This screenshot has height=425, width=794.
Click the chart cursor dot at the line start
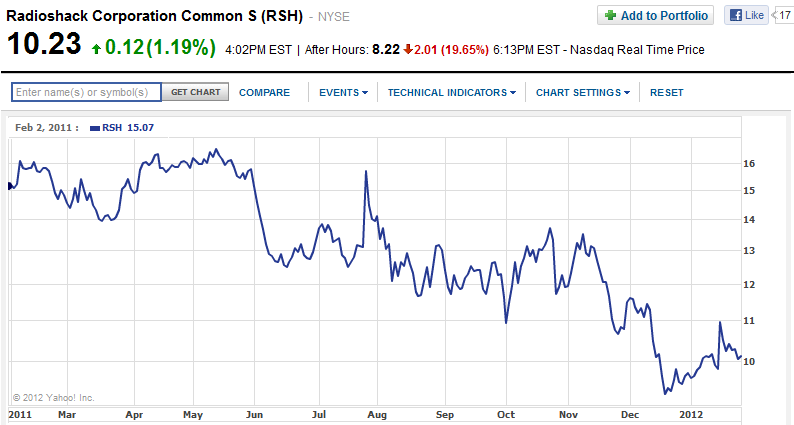[9, 185]
